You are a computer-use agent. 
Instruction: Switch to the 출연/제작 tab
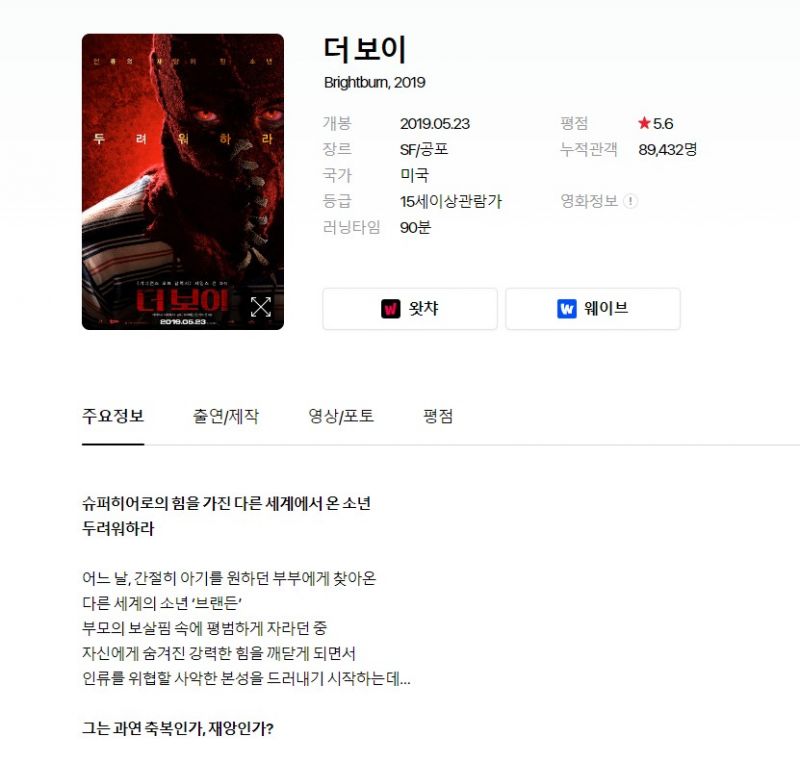tap(226, 416)
